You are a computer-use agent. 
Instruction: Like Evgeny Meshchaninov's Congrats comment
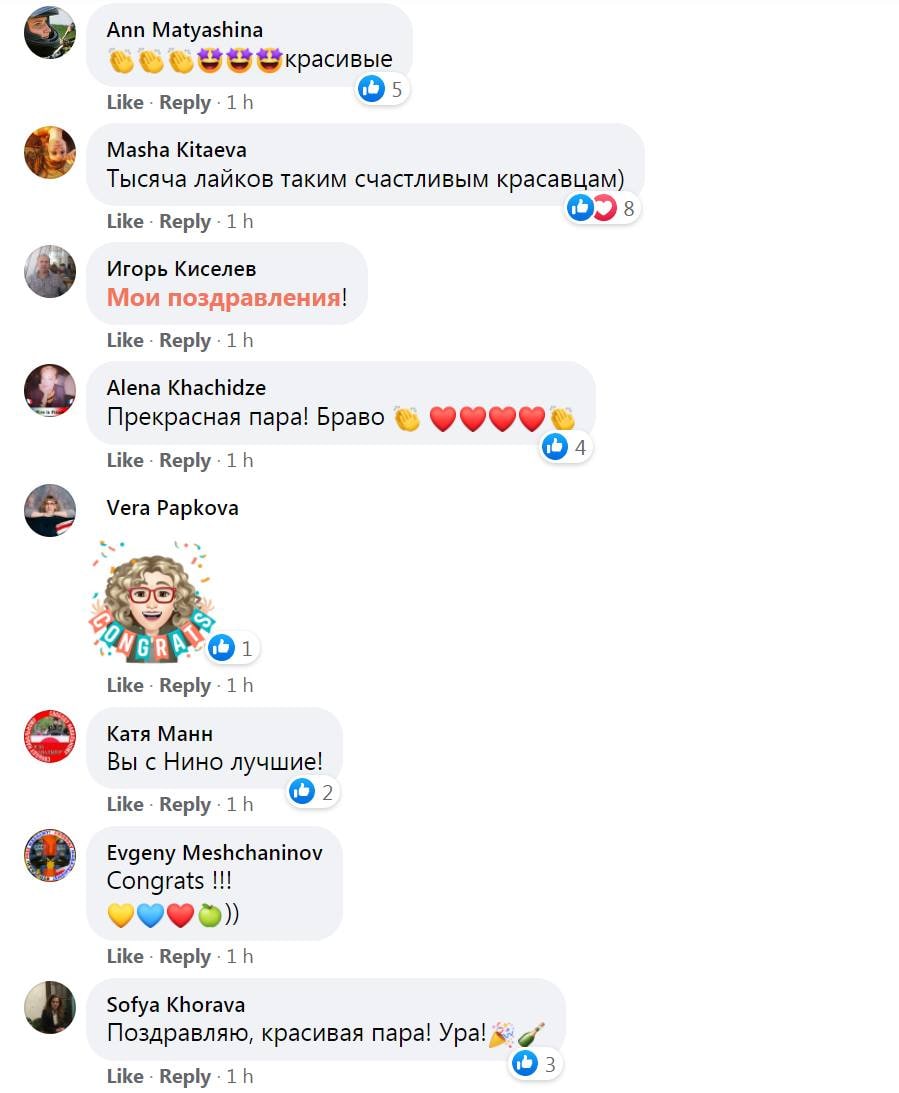click(x=125, y=956)
